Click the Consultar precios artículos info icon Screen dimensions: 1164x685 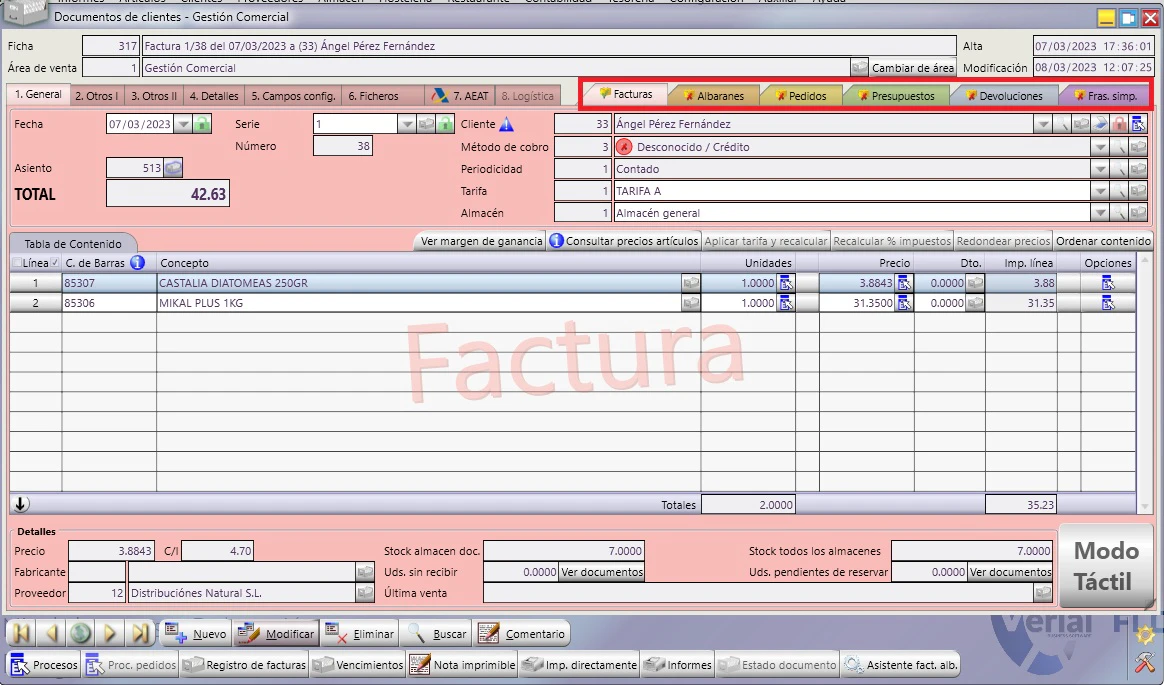coord(556,240)
